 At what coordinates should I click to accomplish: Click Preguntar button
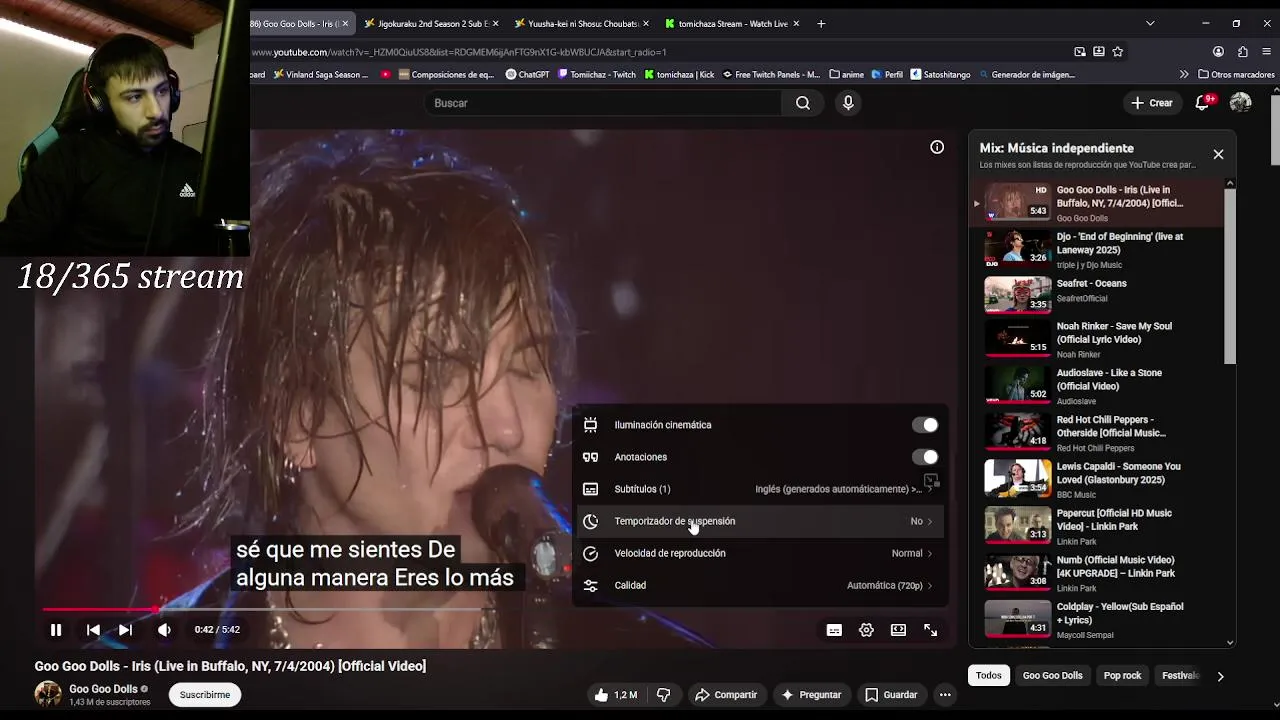click(x=811, y=695)
